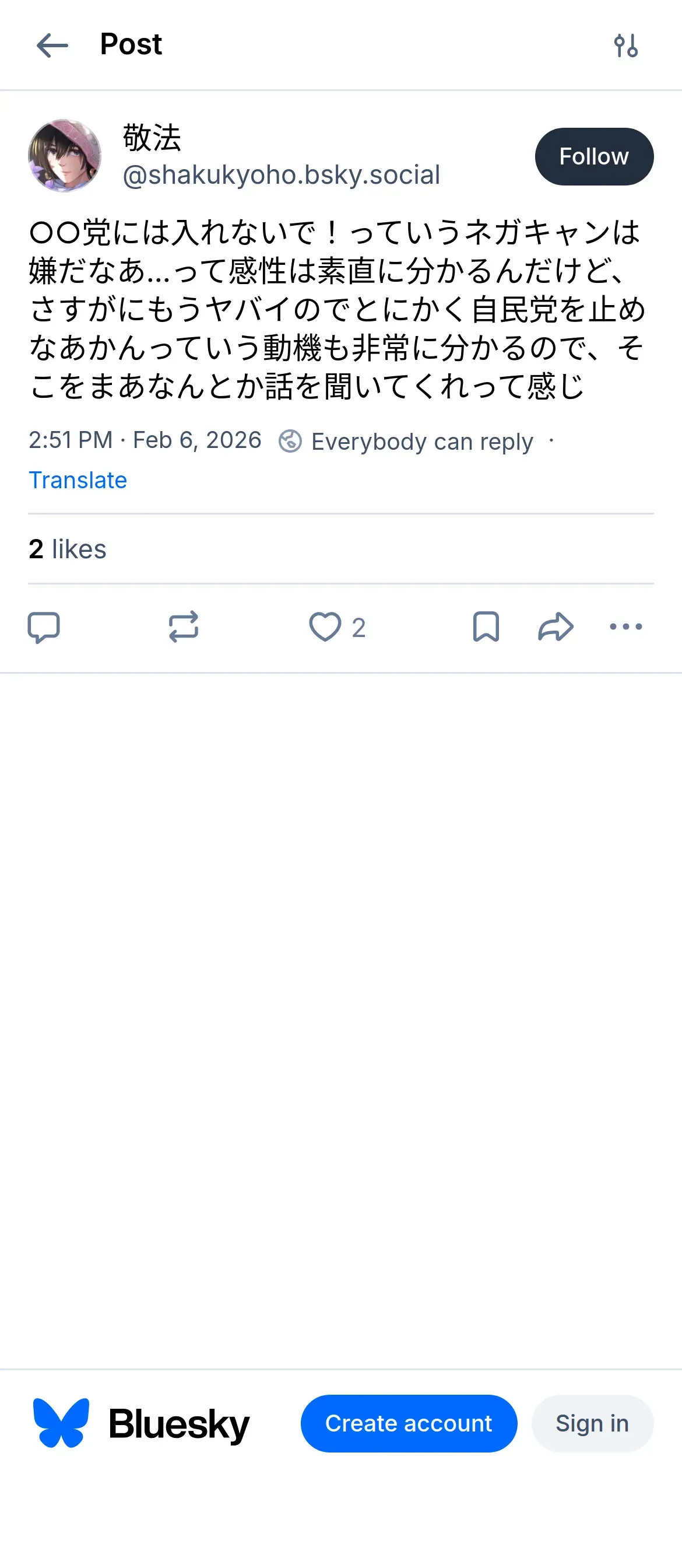Follow the 敬法 account
This screenshot has height=1568, width=682.
tap(594, 156)
